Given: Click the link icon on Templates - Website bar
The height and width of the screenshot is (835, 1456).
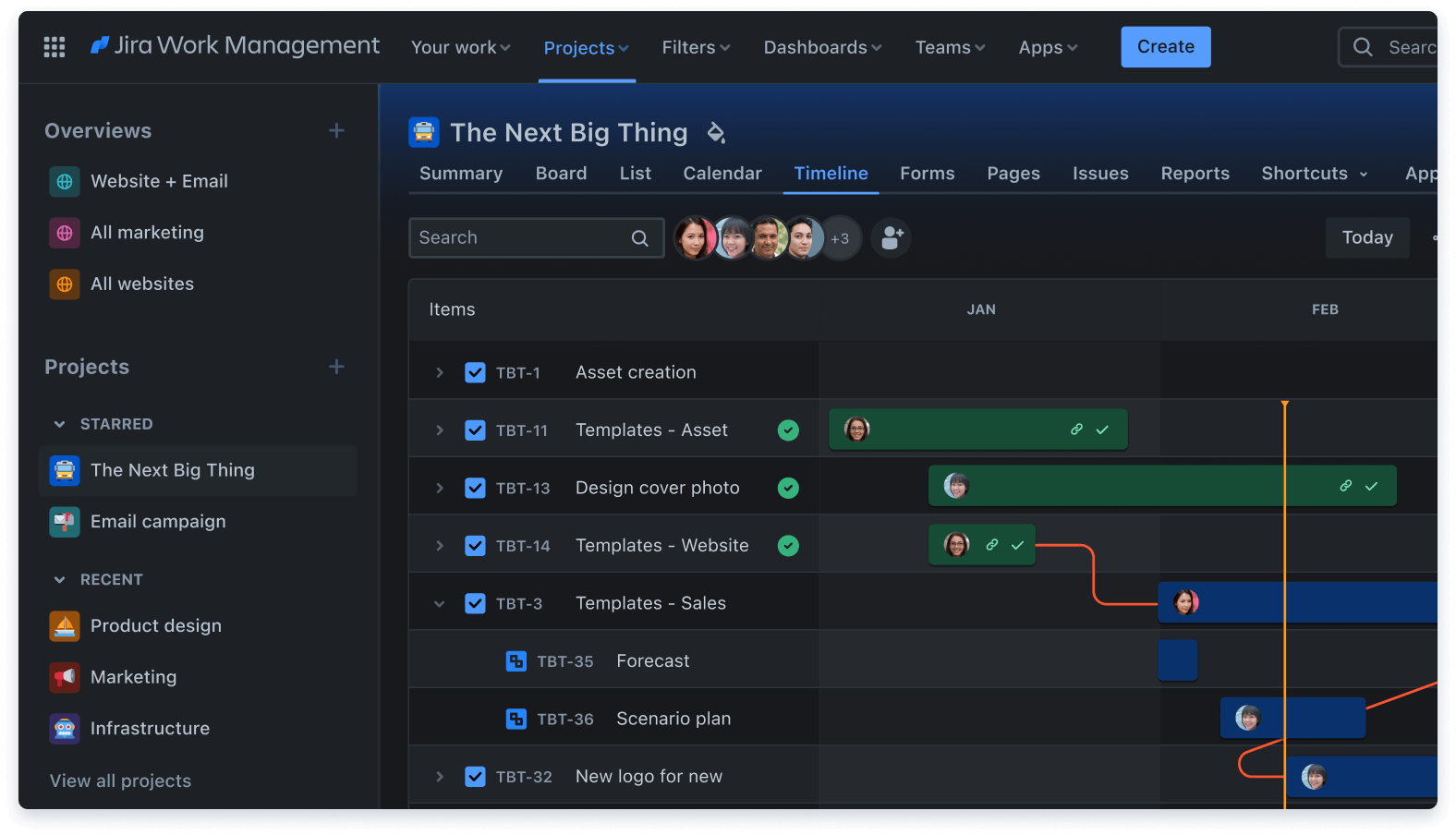Looking at the screenshot, I should click(x=992, y=545).
